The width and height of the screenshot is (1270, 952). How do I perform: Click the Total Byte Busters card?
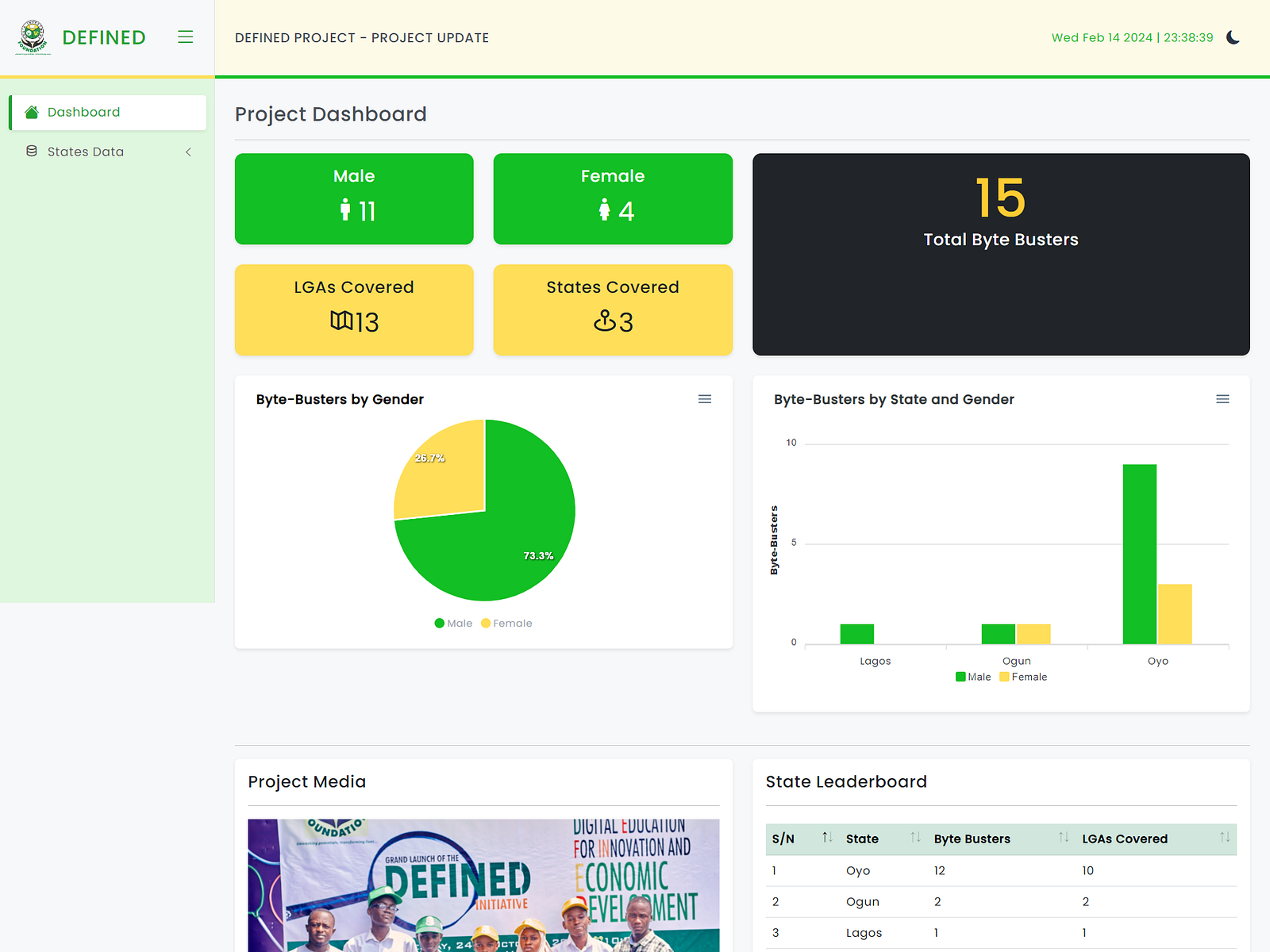pos(1000,254)
